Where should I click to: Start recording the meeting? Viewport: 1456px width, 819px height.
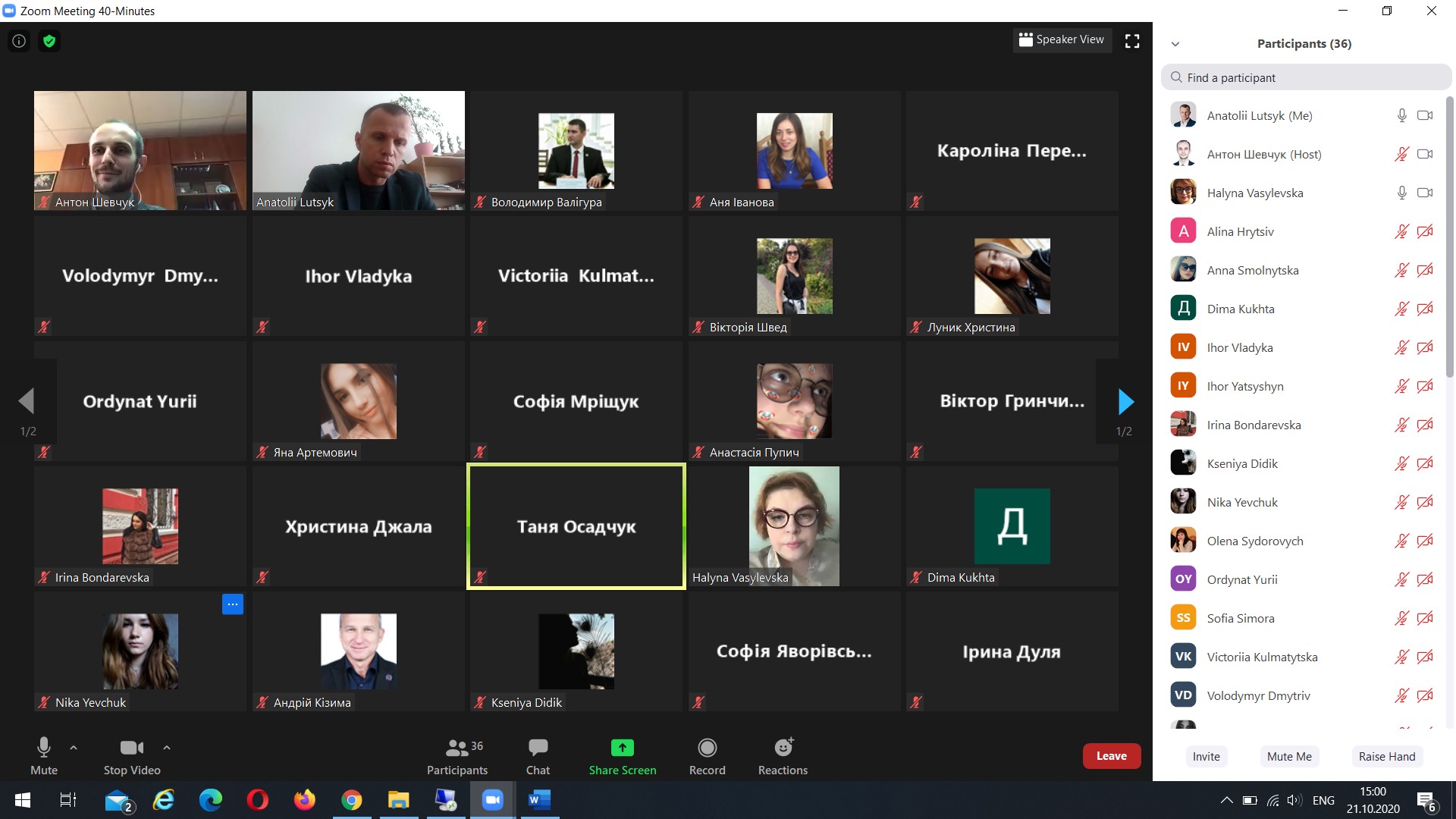tap(707, 755)
